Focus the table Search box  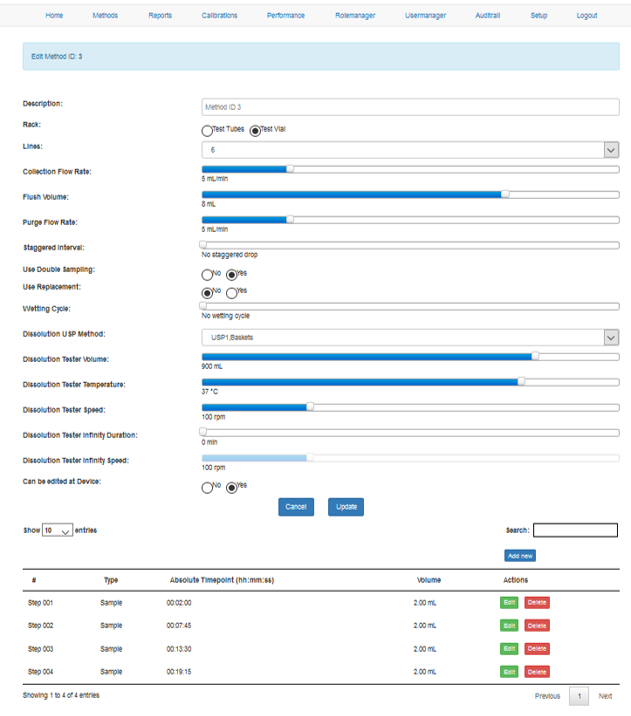click(575, 531)
